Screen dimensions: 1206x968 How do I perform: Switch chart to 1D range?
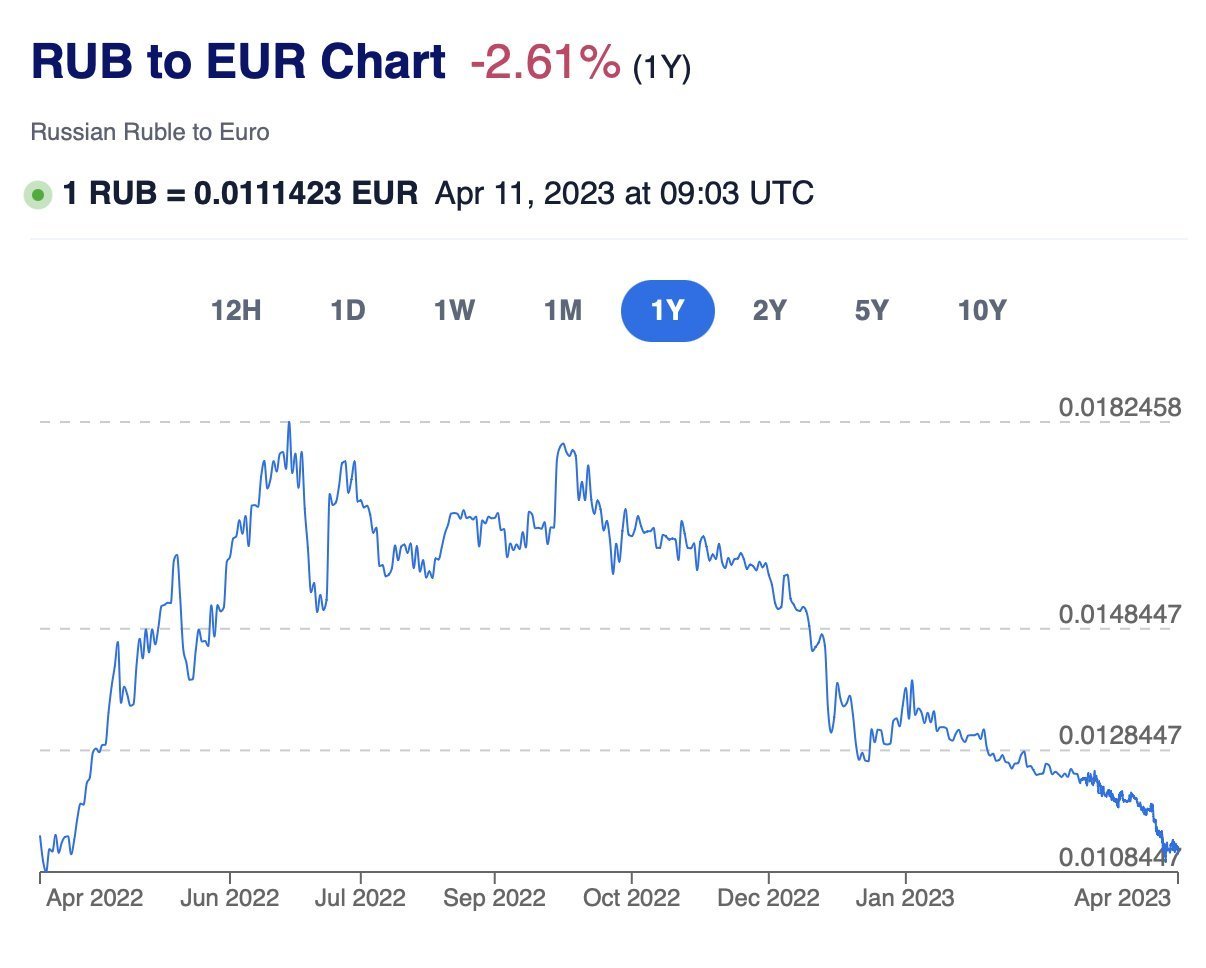[347, 311]
